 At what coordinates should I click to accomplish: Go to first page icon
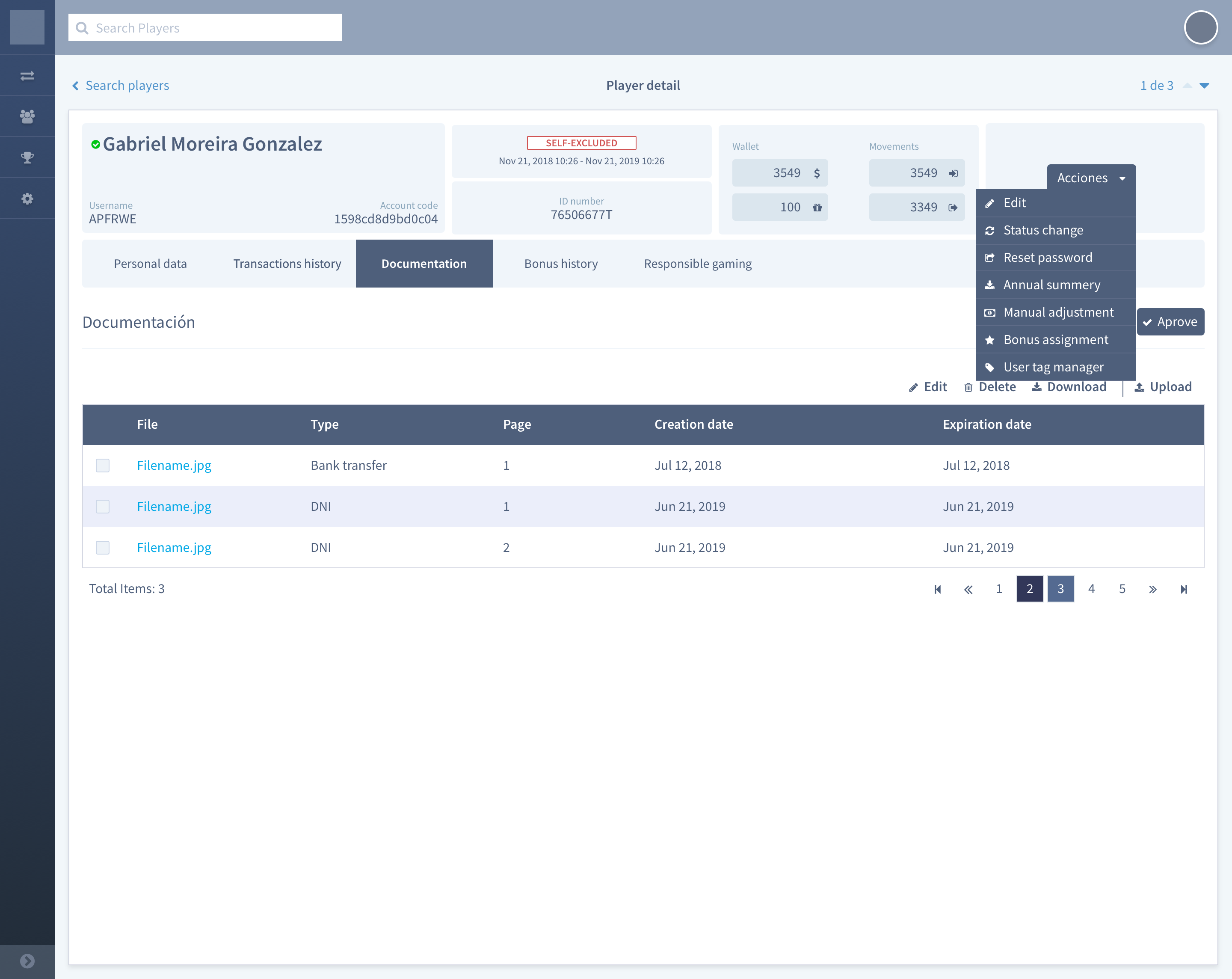click(x=937, y=589)
